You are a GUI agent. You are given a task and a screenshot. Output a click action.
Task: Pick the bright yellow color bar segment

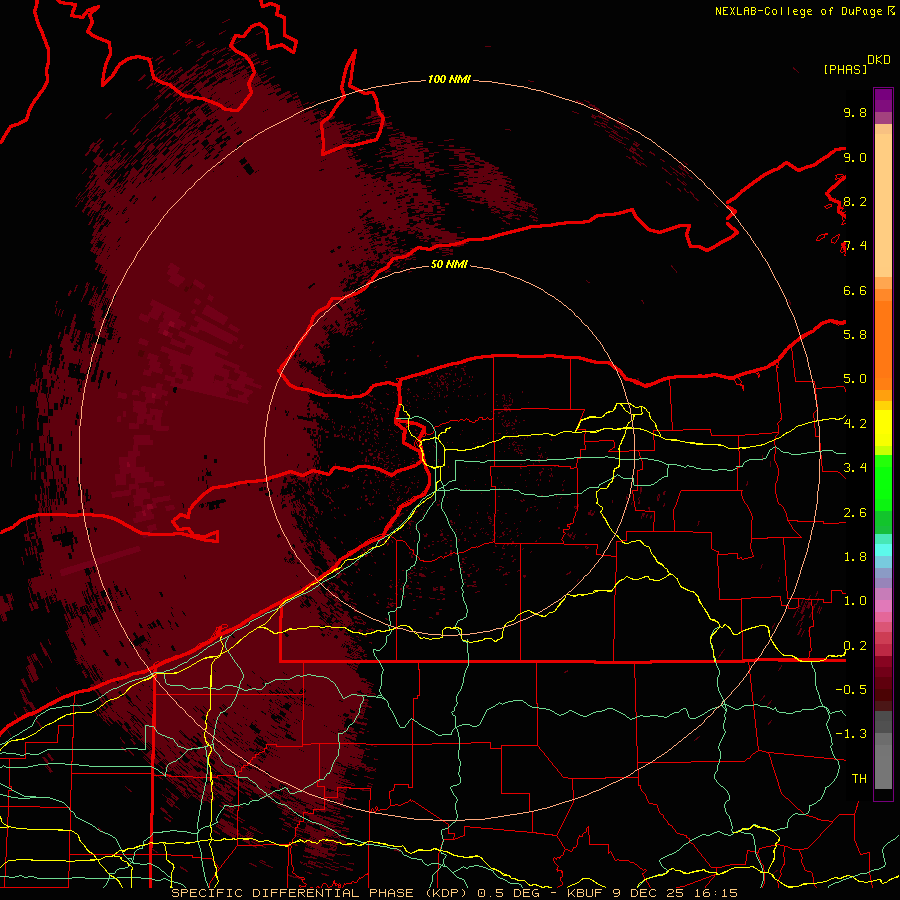(883, 428)
